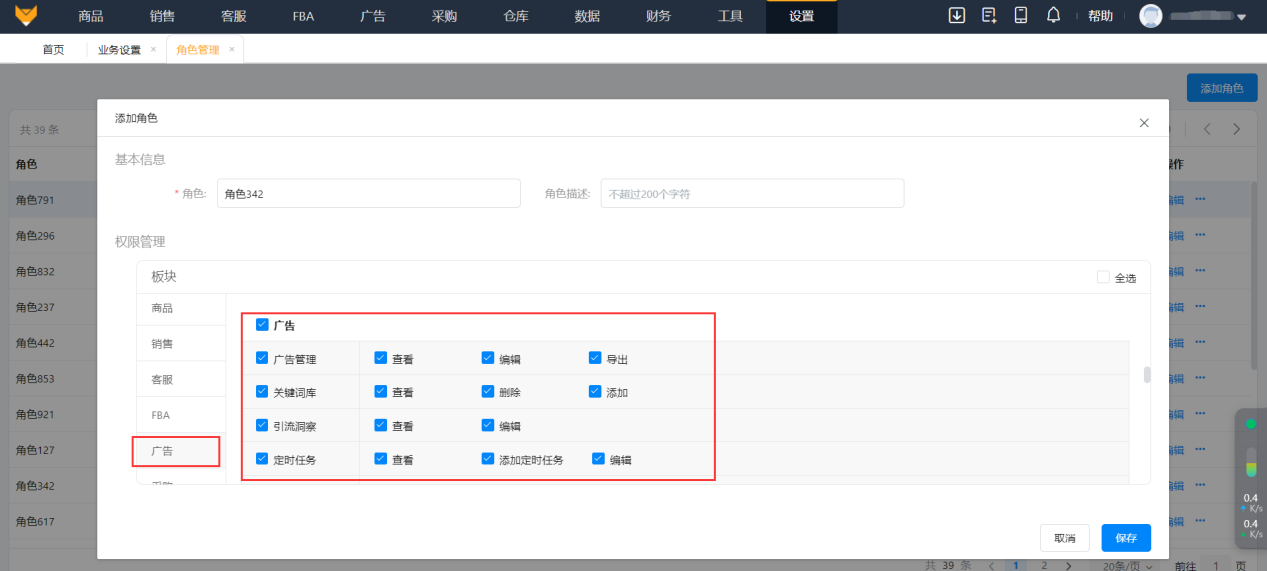Uncheck the 关键词库 checkbox
1267x571 pixels.
(x=262, y=391)
